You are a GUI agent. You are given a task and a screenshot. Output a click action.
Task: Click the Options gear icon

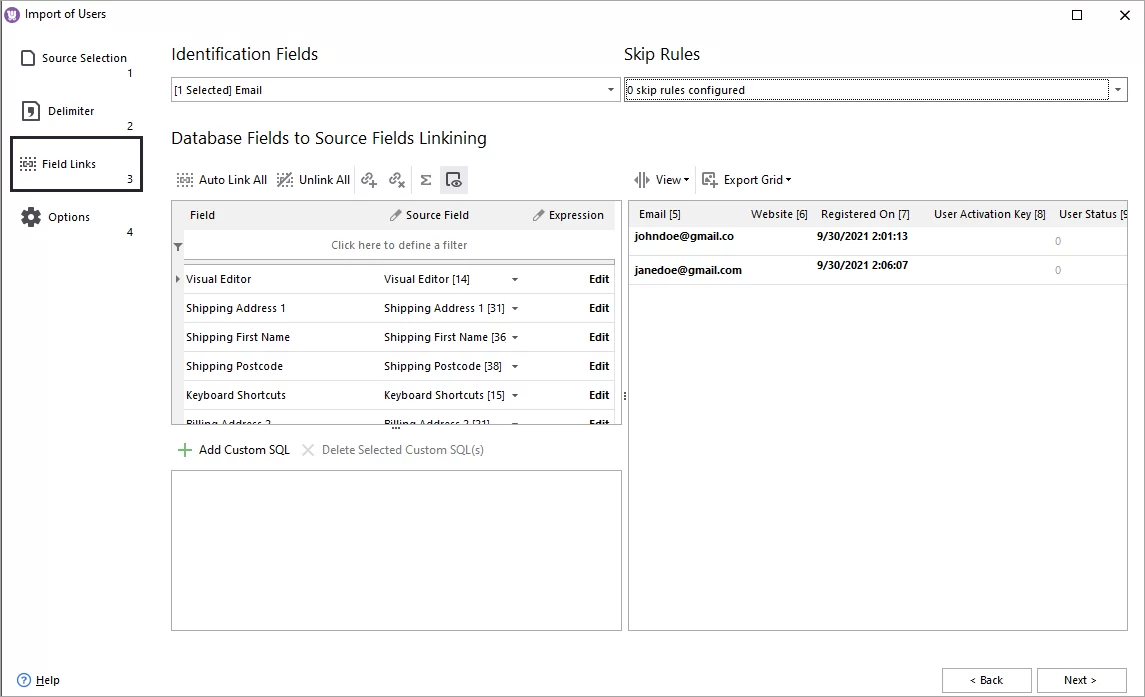tap(31, 216)
